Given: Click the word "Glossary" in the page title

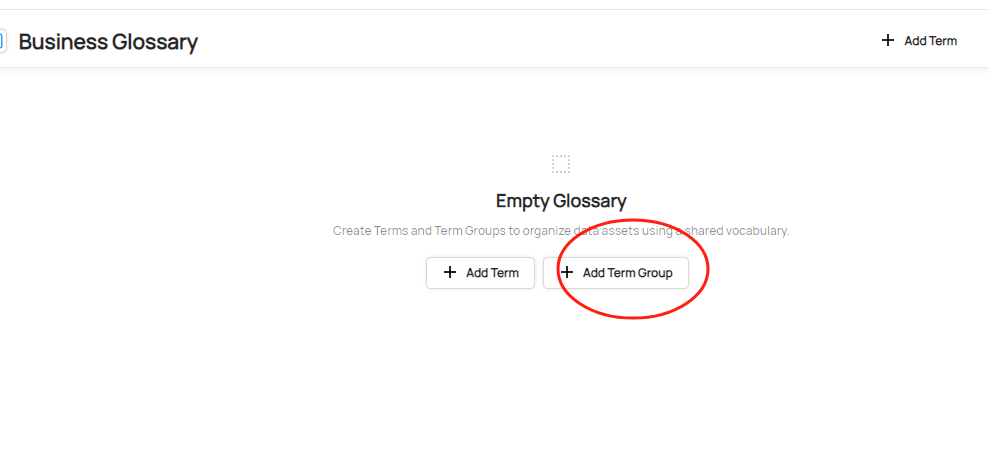Looking at the screenshot, I should (154, 42).
